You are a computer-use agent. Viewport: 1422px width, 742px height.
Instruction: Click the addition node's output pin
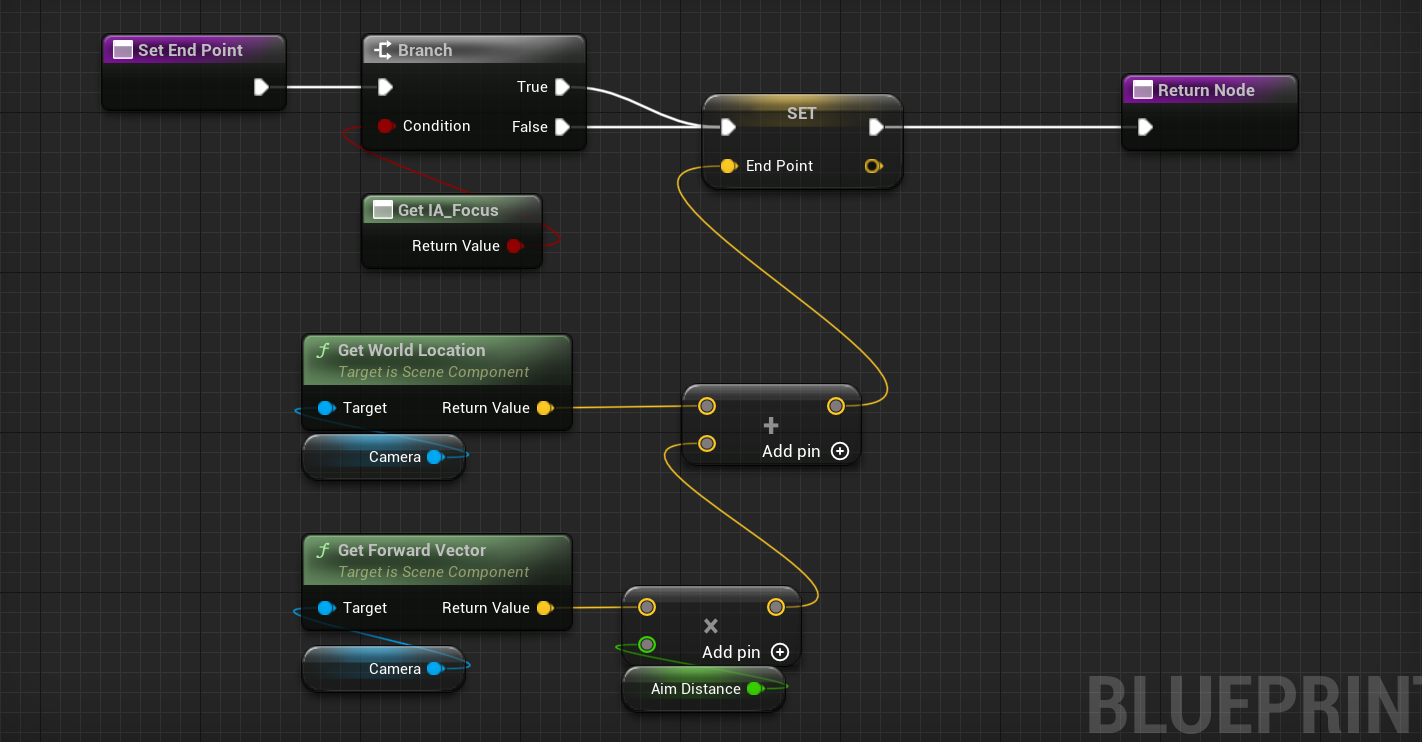pyautogui.click(x=836, y=406)
